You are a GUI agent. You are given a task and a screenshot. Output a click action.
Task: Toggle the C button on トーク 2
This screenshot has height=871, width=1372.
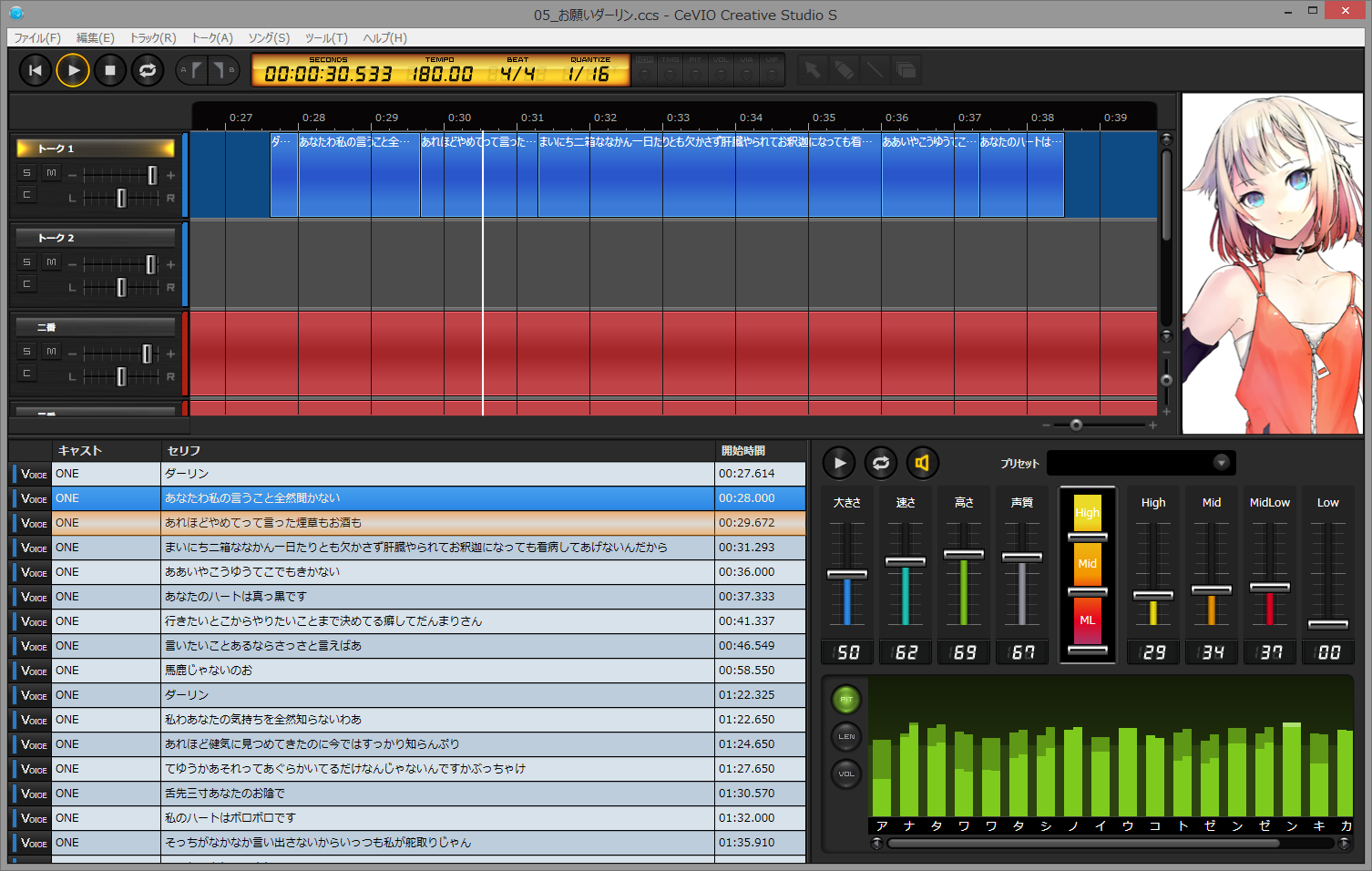click(26, 284)
